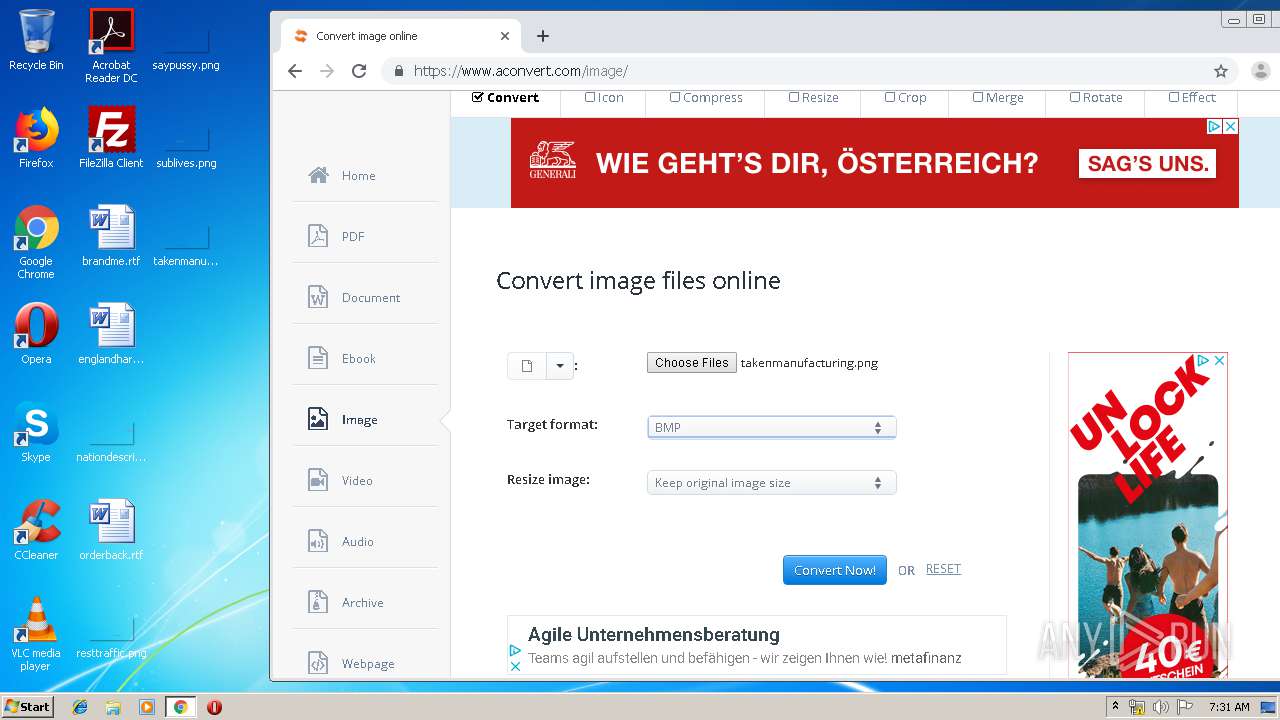Viewport: 1280px width, 720px height.
Task: Check the Icon checkbox
Action: (x=590, y=97)
